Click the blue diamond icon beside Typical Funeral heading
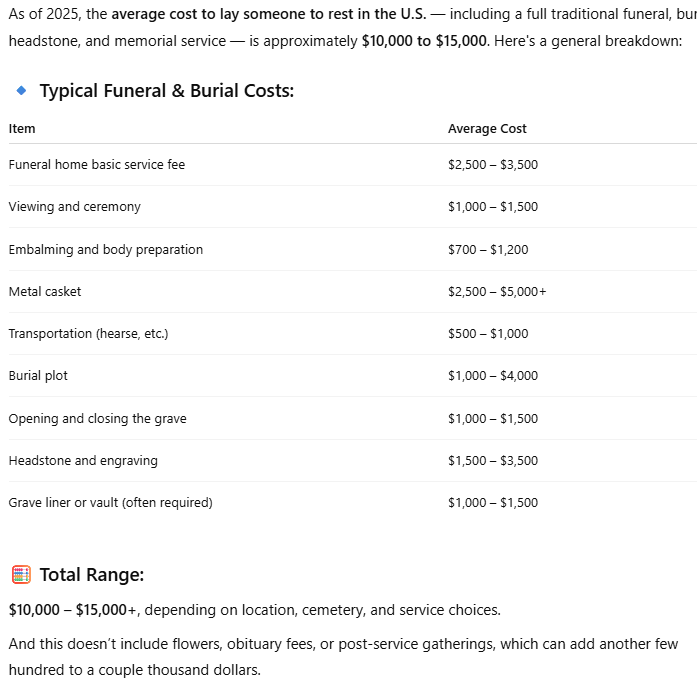Viewport: 697px width, 685px height. tap(21, 90)
